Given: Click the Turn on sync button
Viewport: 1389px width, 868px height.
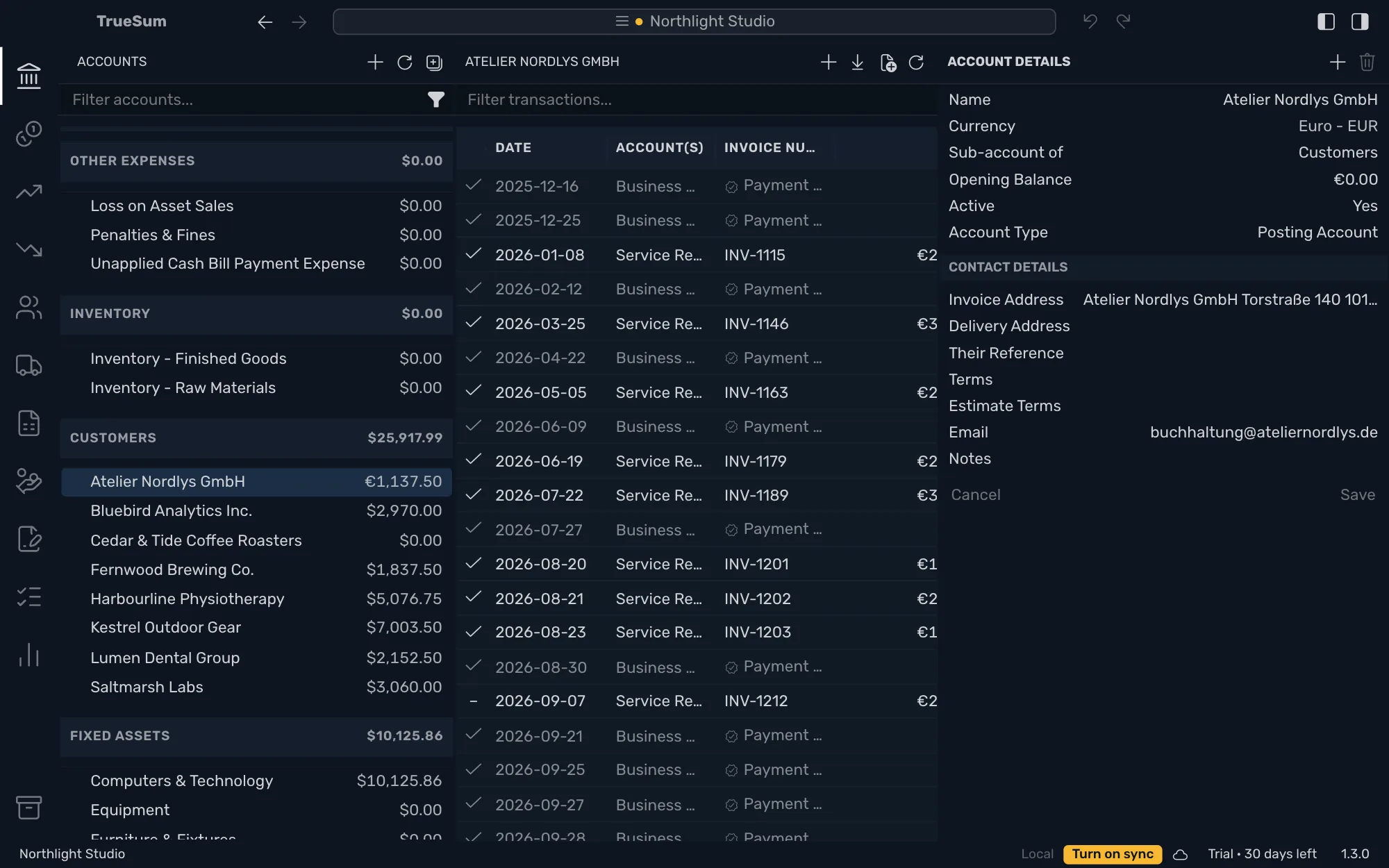Looking at the screenshot, I should click(1112, 854).
